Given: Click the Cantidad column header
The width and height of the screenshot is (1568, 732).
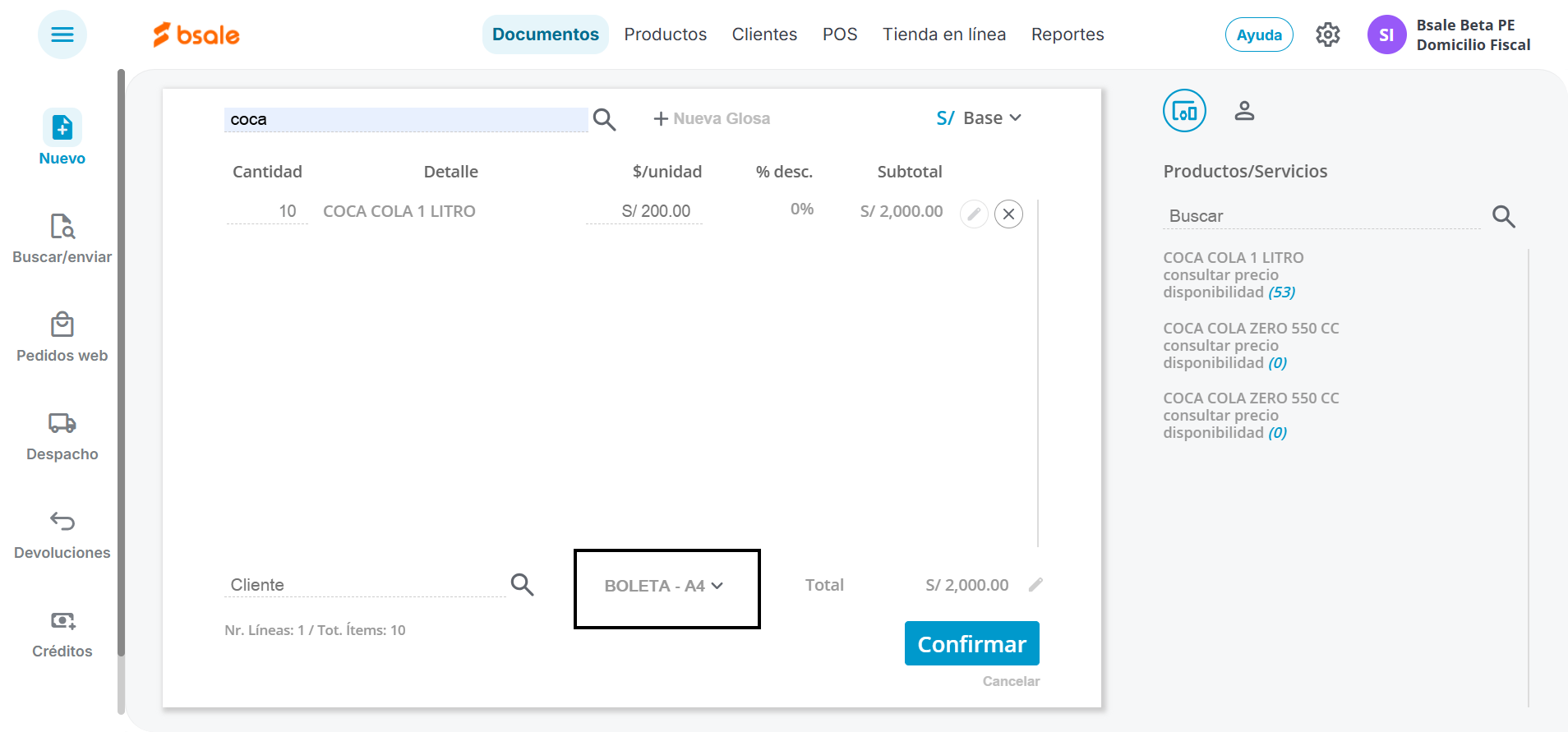Looking at the screenshot, I should point(267,172).
